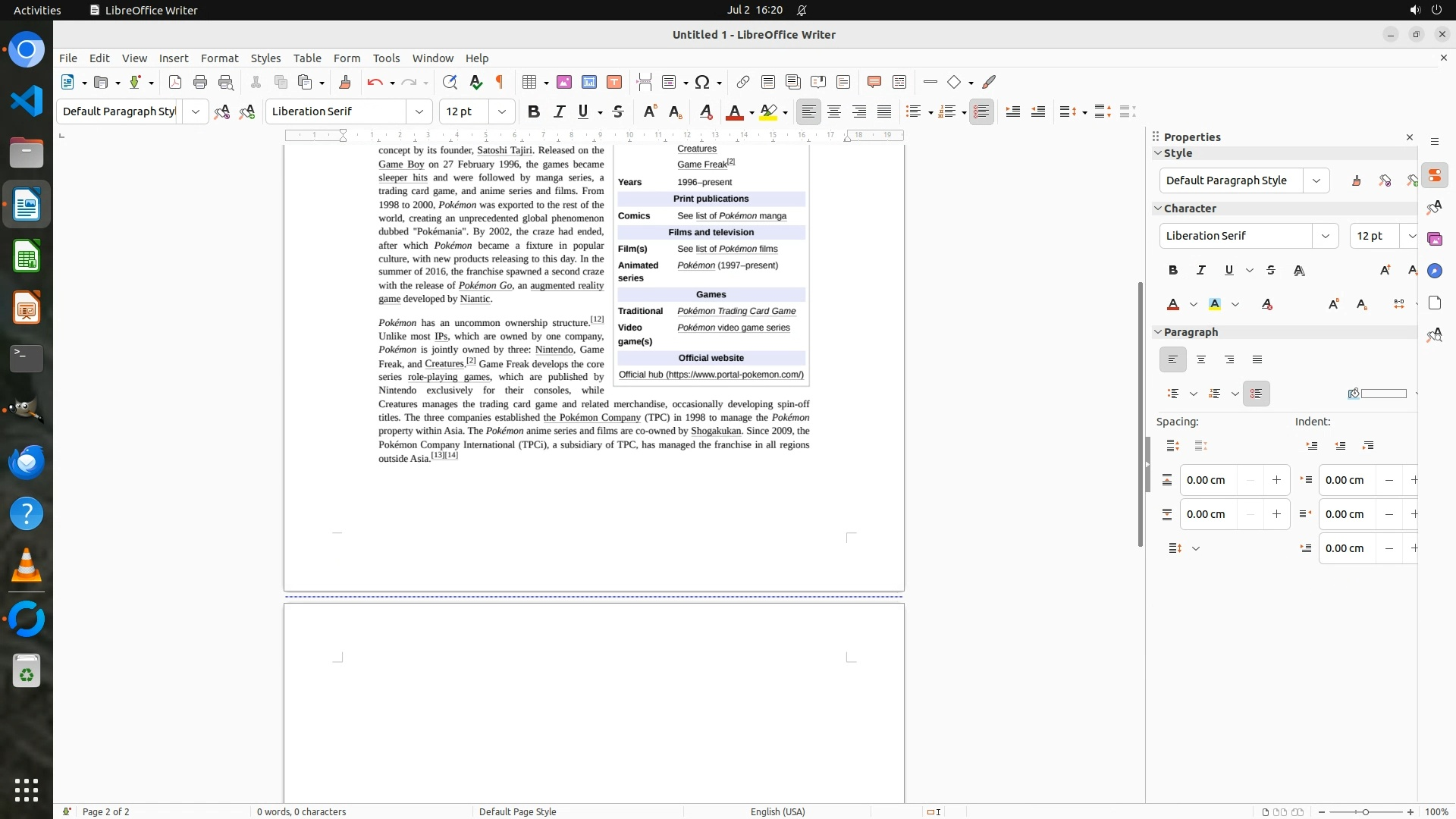Click the zoom slider in the status bar
The image size is (1456, 819).
1366,812
